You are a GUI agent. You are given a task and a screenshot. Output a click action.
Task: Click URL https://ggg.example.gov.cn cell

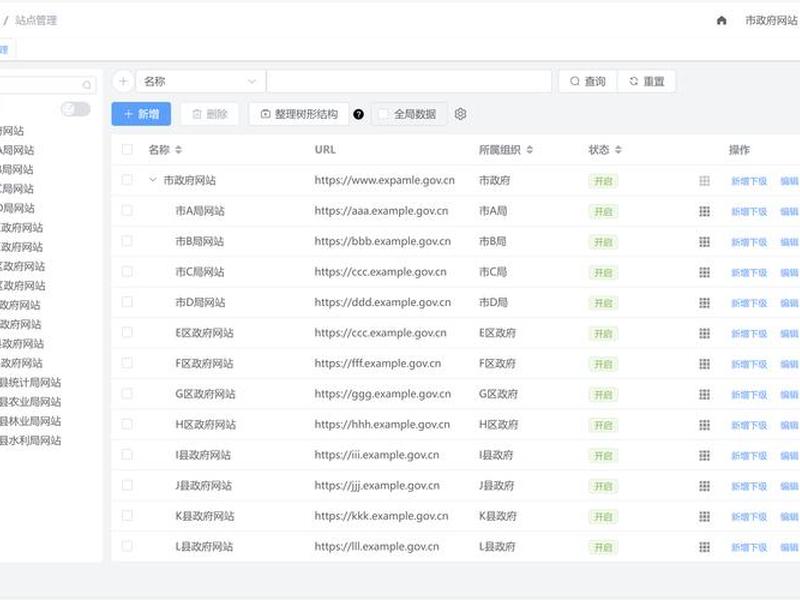point(383,394)
